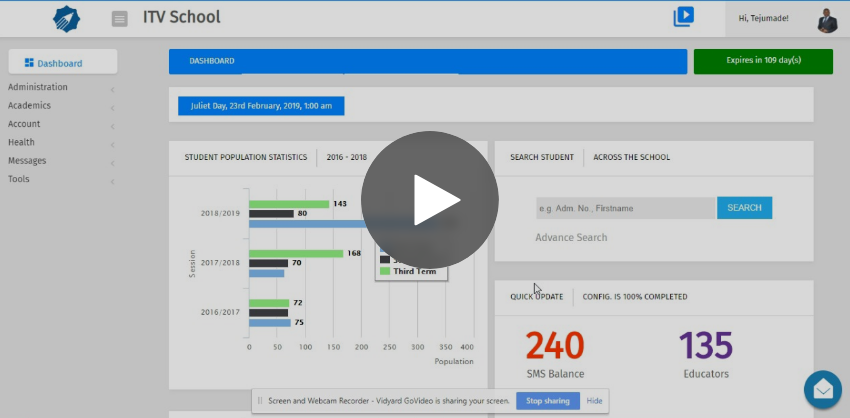Open the Health sidebar menu
This screenshot has width=850, height=418.
point(22,142)
